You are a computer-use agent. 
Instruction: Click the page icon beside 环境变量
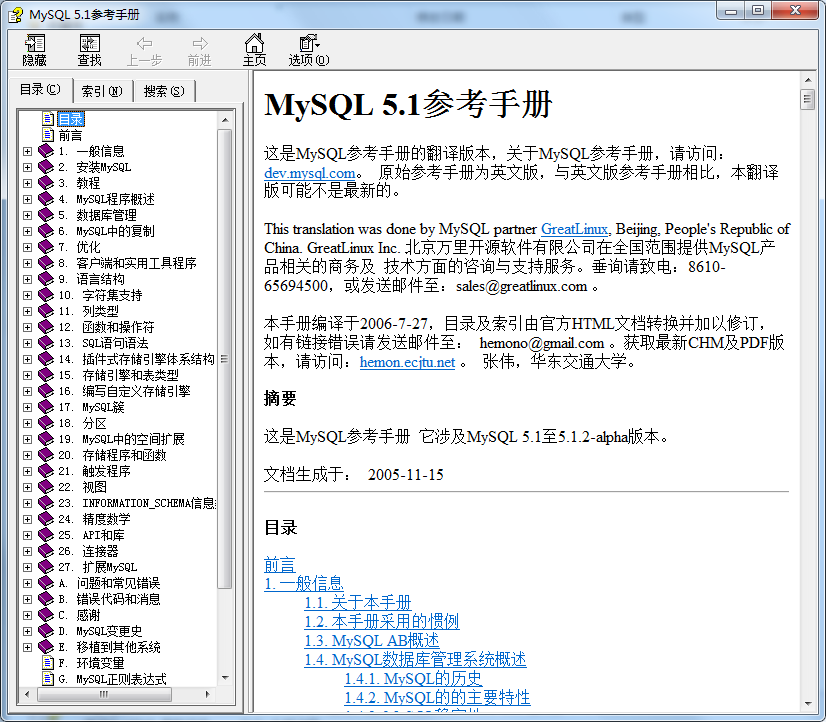tap(47, 663)
